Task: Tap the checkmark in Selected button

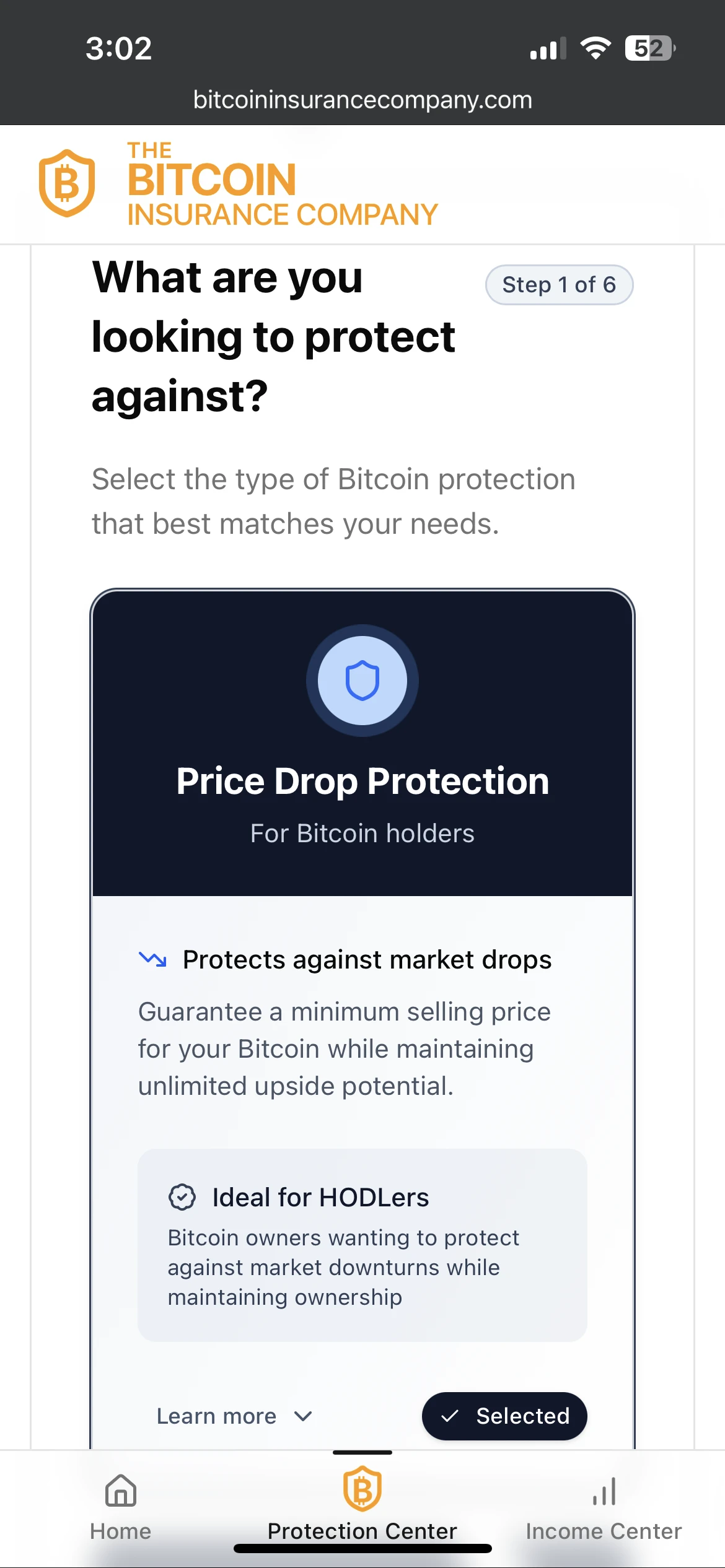Action: tap(449, 1416)
